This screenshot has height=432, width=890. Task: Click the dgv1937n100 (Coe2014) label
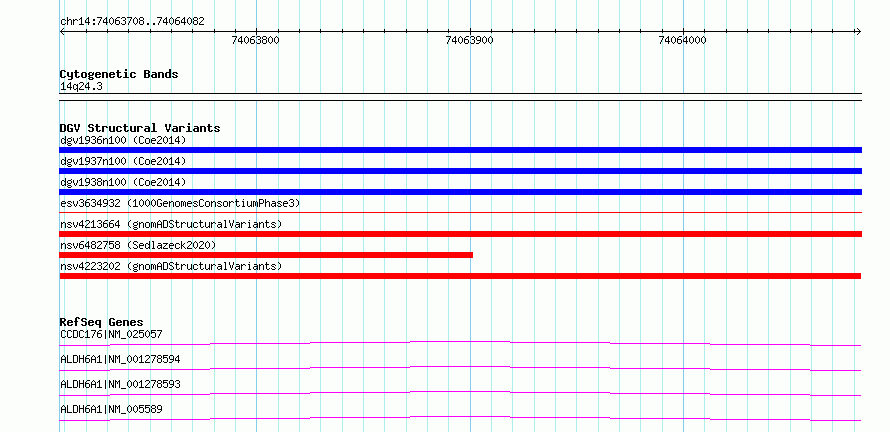click(123, 161)
